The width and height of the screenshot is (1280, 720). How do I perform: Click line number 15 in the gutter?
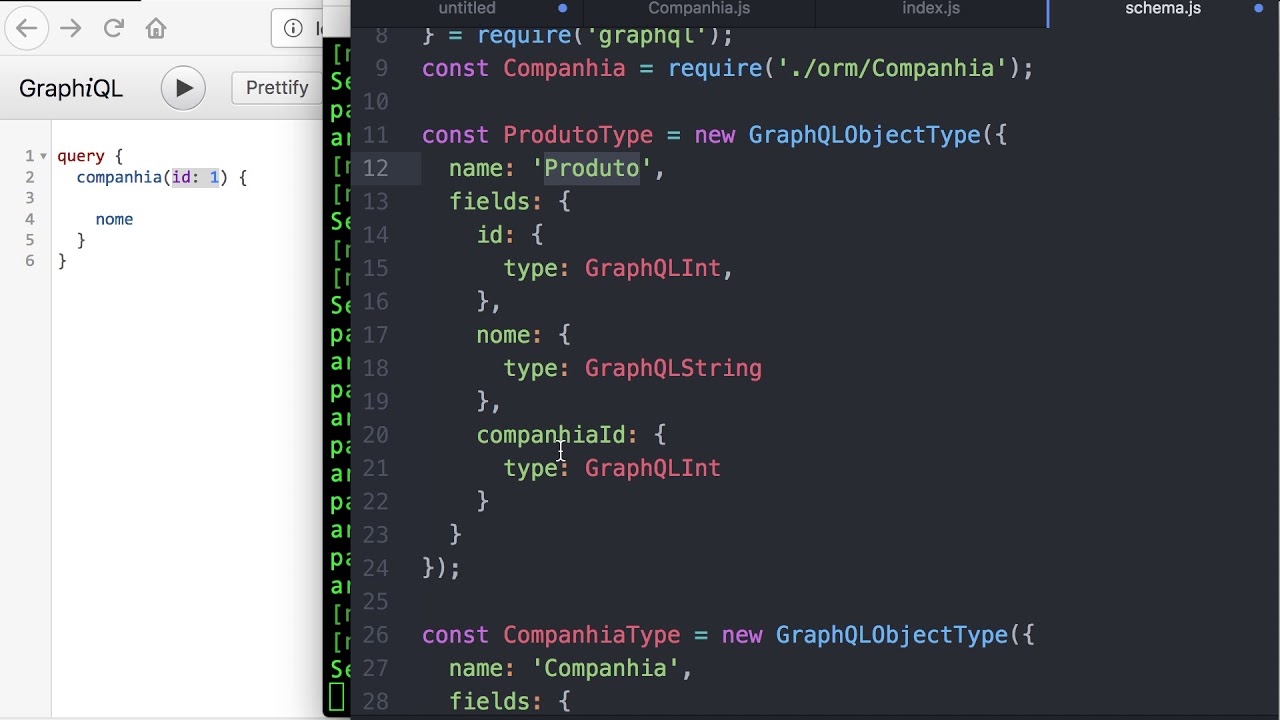coord(375,268)
